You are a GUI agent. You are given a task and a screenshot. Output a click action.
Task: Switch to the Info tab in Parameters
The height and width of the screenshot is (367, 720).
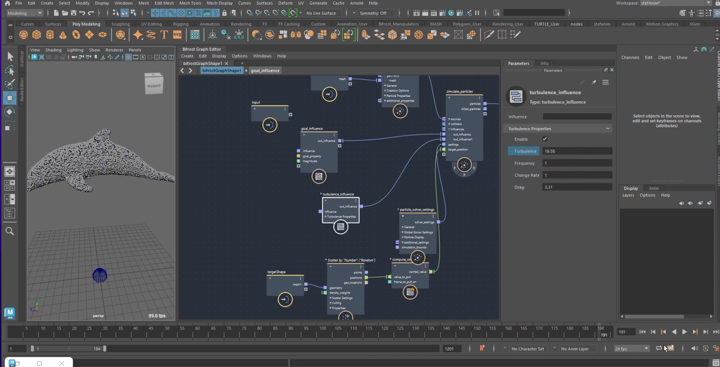point(544,63)
